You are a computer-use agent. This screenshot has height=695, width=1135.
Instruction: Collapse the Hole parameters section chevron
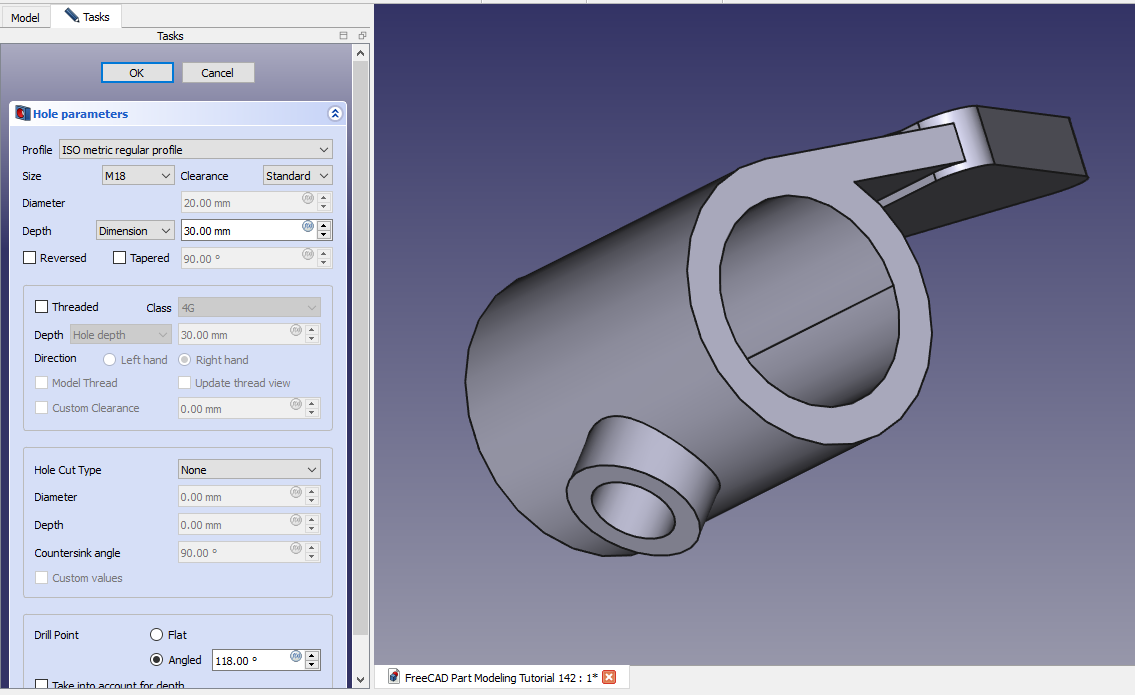[335, 114]
